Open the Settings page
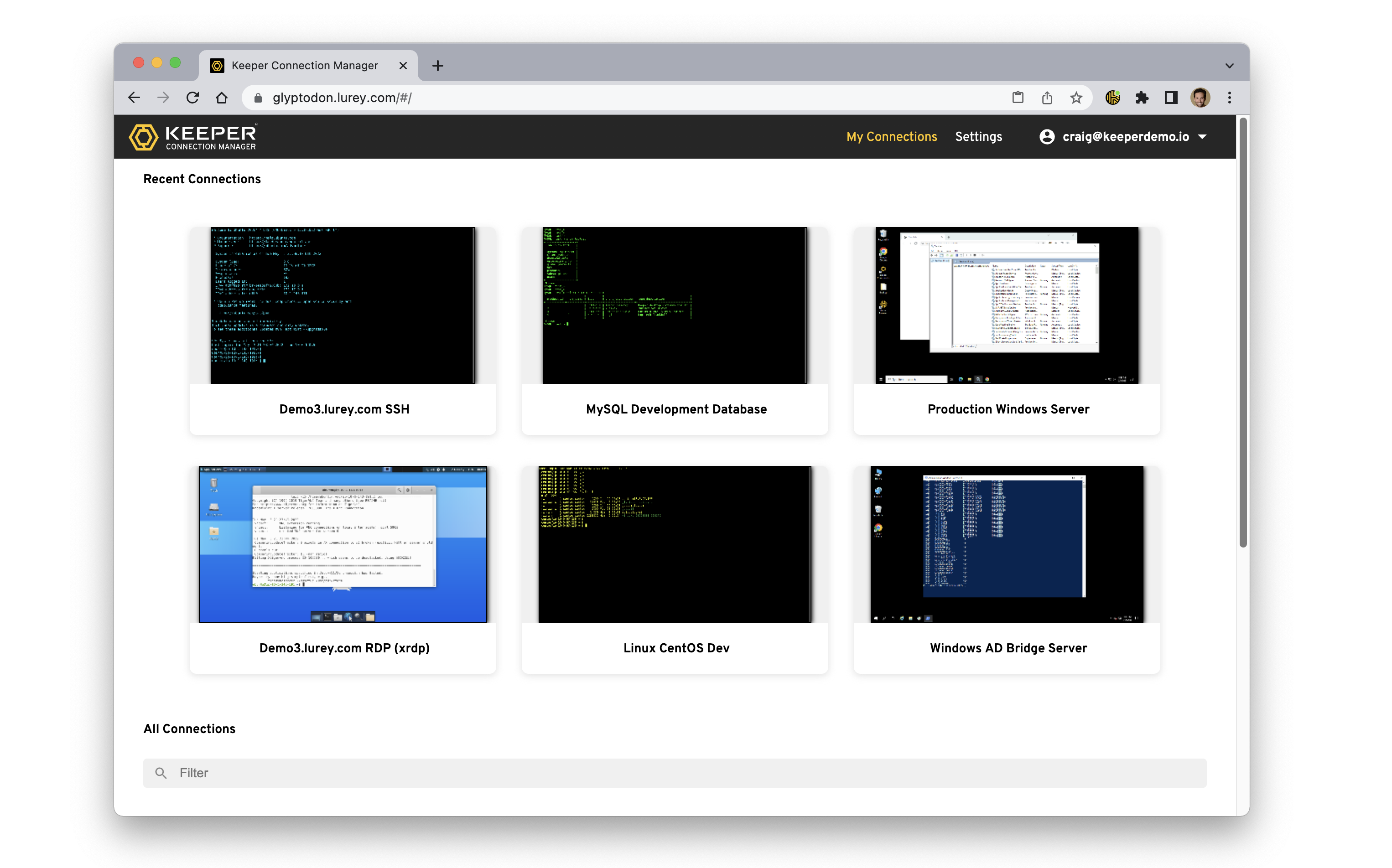Viewport: 1392px width, 868px height. click(978, 137)
